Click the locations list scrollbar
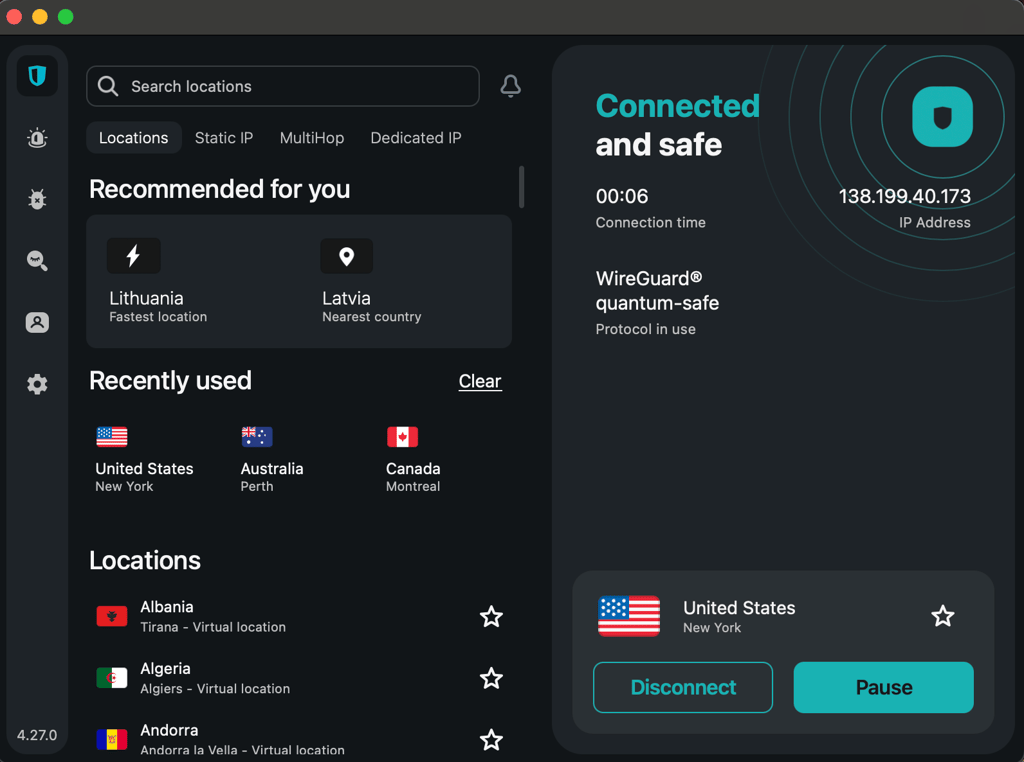Viewport: 1024px width, 762px height. coord(521,187)
